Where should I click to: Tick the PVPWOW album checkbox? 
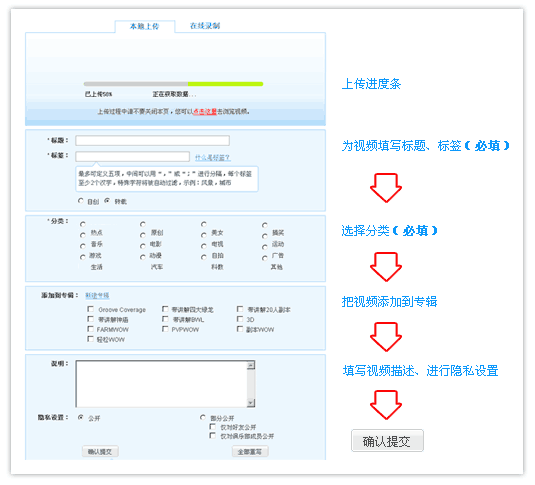[165, 329]
